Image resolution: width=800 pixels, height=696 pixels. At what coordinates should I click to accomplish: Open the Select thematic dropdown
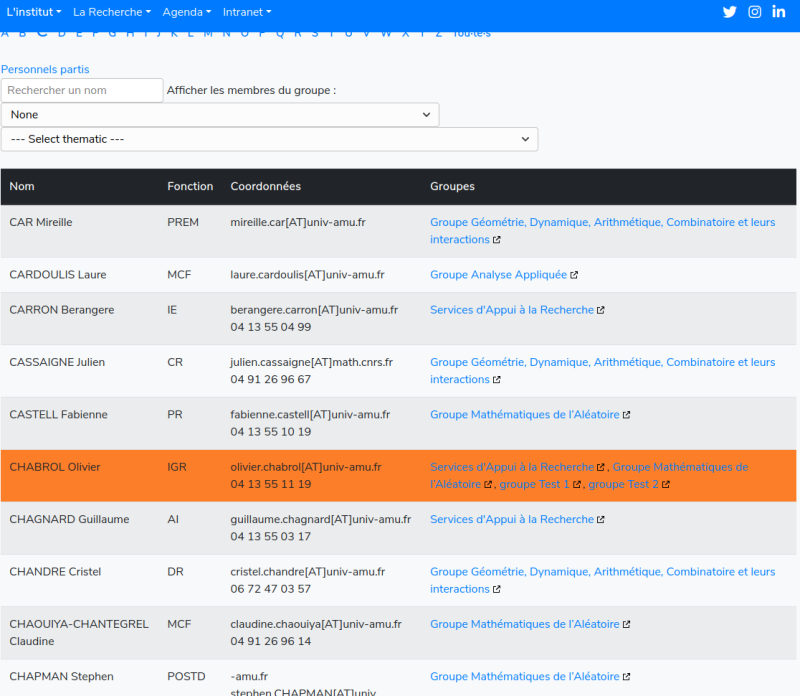tap(269, 139)
